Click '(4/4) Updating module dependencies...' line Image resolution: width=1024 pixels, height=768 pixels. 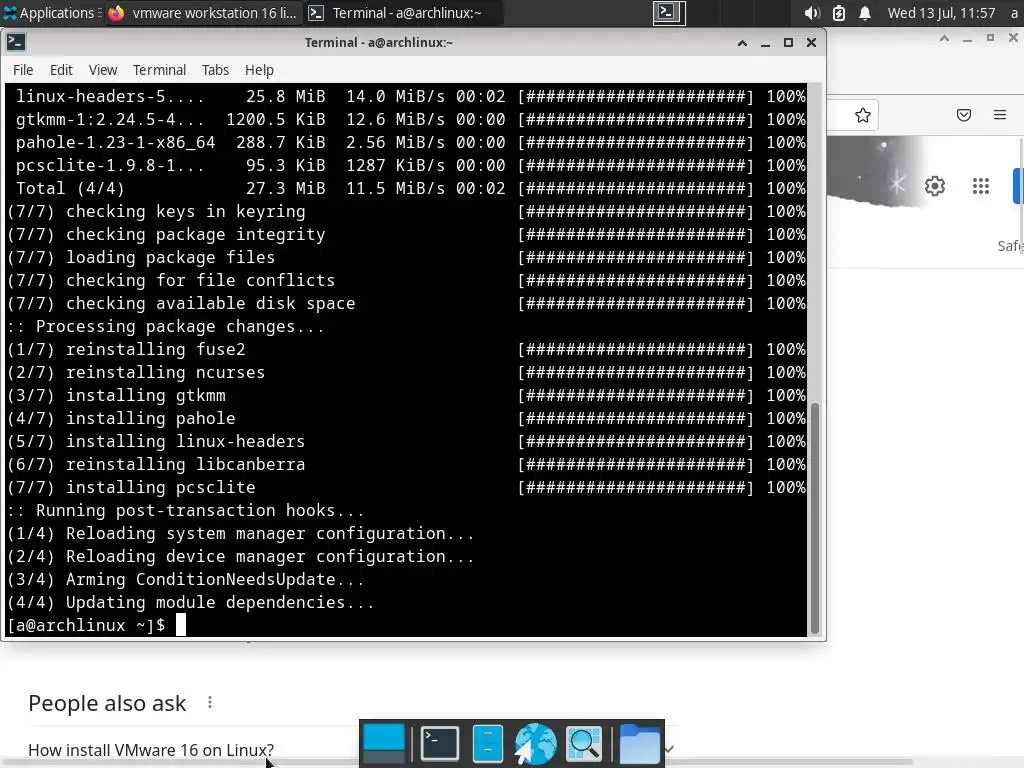(x=191, y=603)
